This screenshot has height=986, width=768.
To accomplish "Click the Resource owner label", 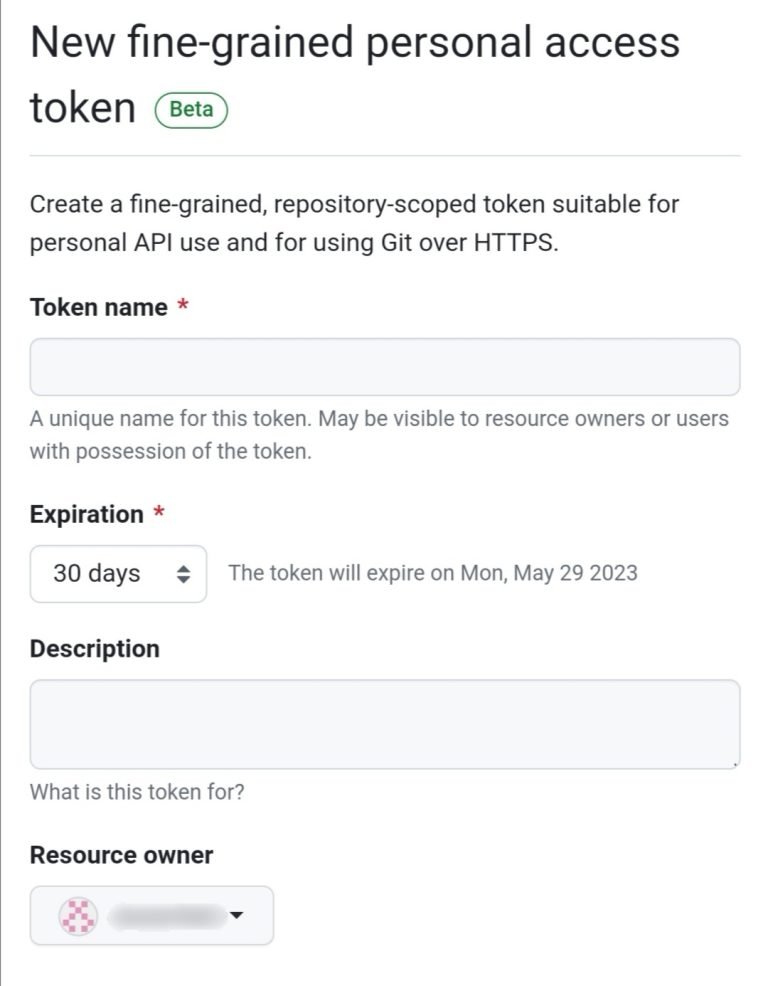I will pos(122,855).
